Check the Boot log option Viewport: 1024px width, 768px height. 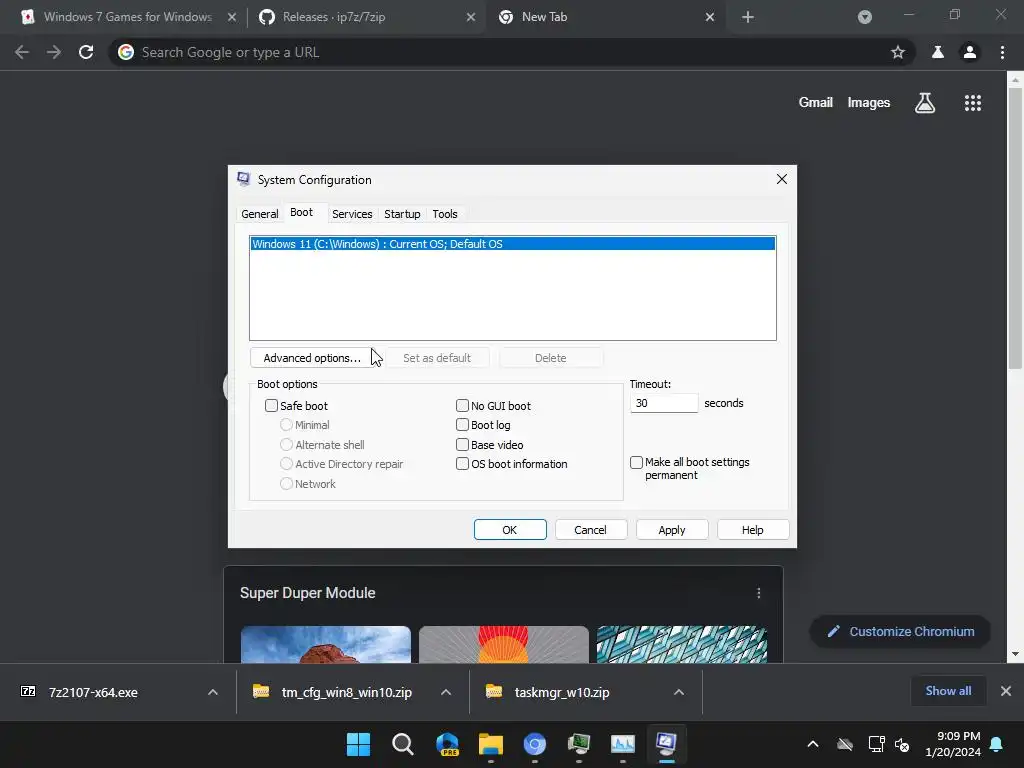coord(462,424)
